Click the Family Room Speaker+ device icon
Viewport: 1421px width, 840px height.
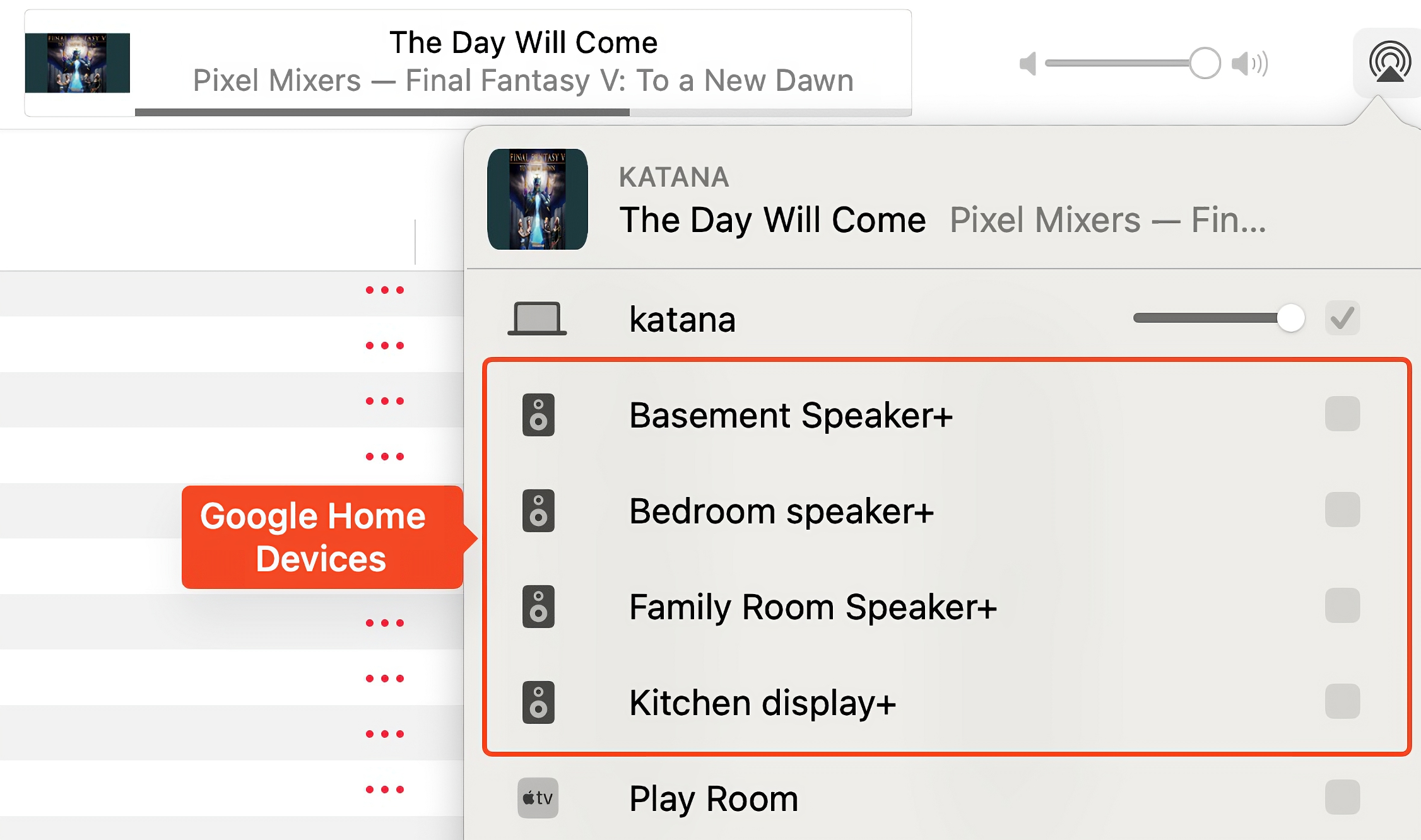coord(538,607)
